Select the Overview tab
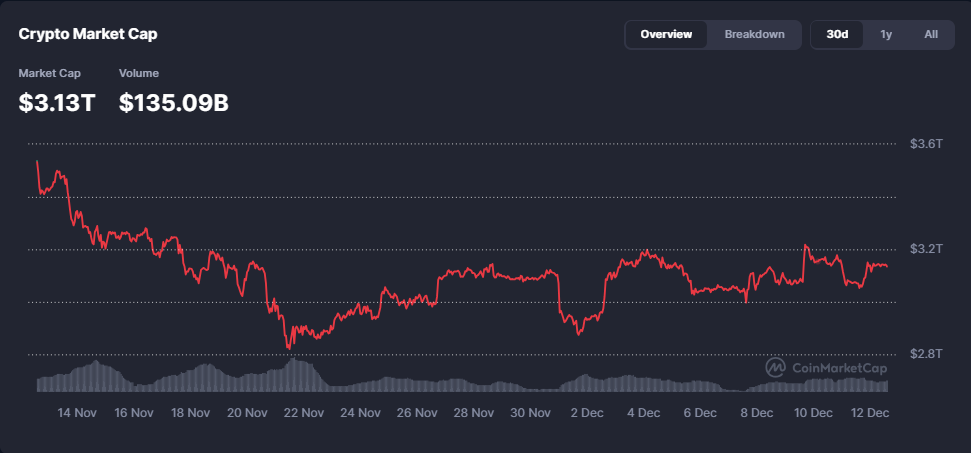971x453 pixels. pyautogui.click(x=666, y=34)
